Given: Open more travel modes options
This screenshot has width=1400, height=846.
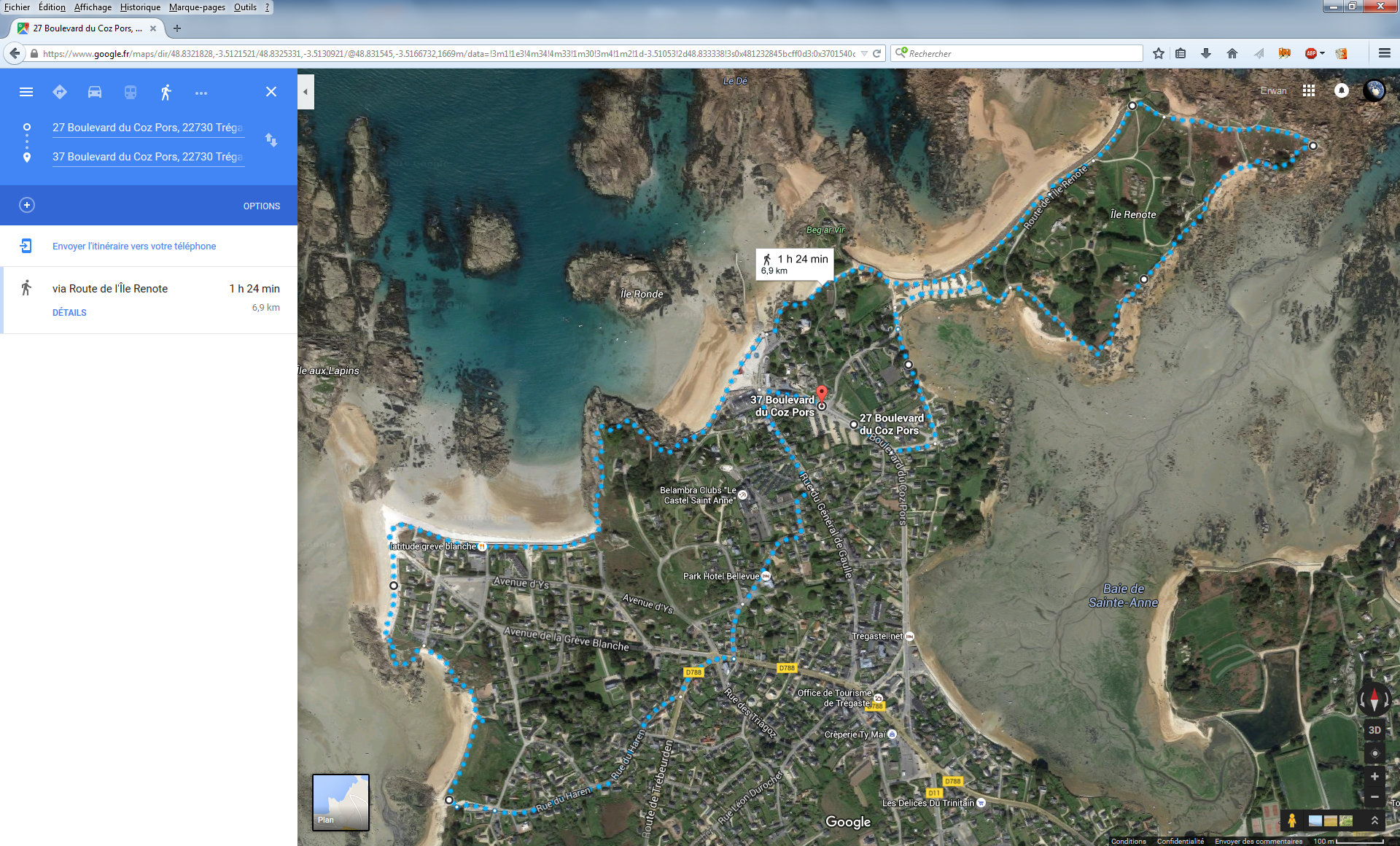Looking at the screenshot, I should tap(201, 93).
